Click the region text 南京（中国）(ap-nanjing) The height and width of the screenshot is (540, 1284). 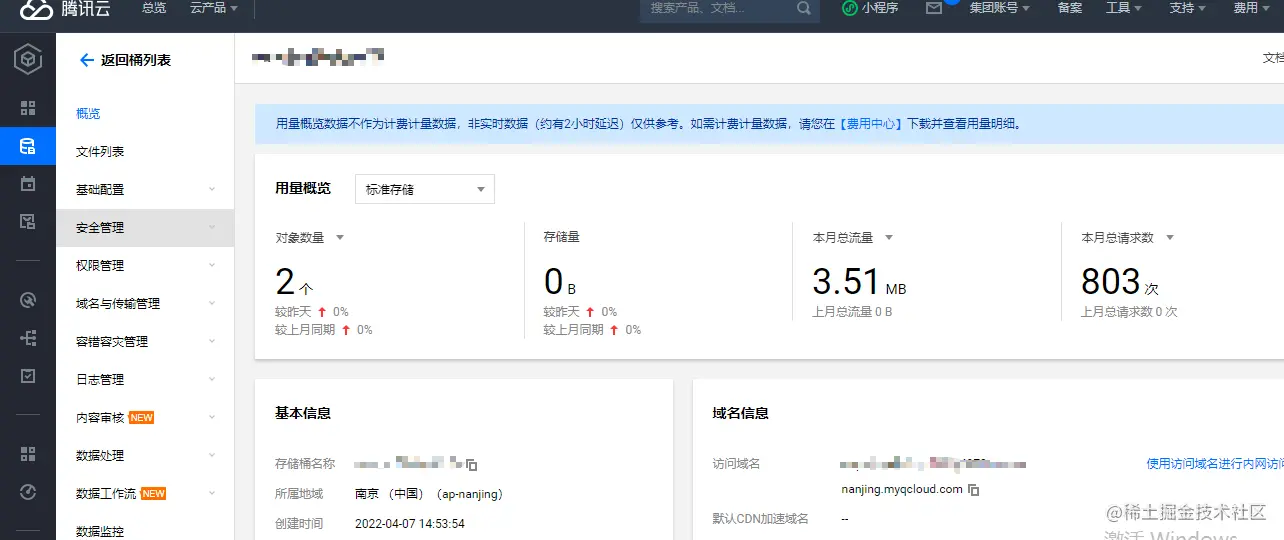[x=429, y=494]
